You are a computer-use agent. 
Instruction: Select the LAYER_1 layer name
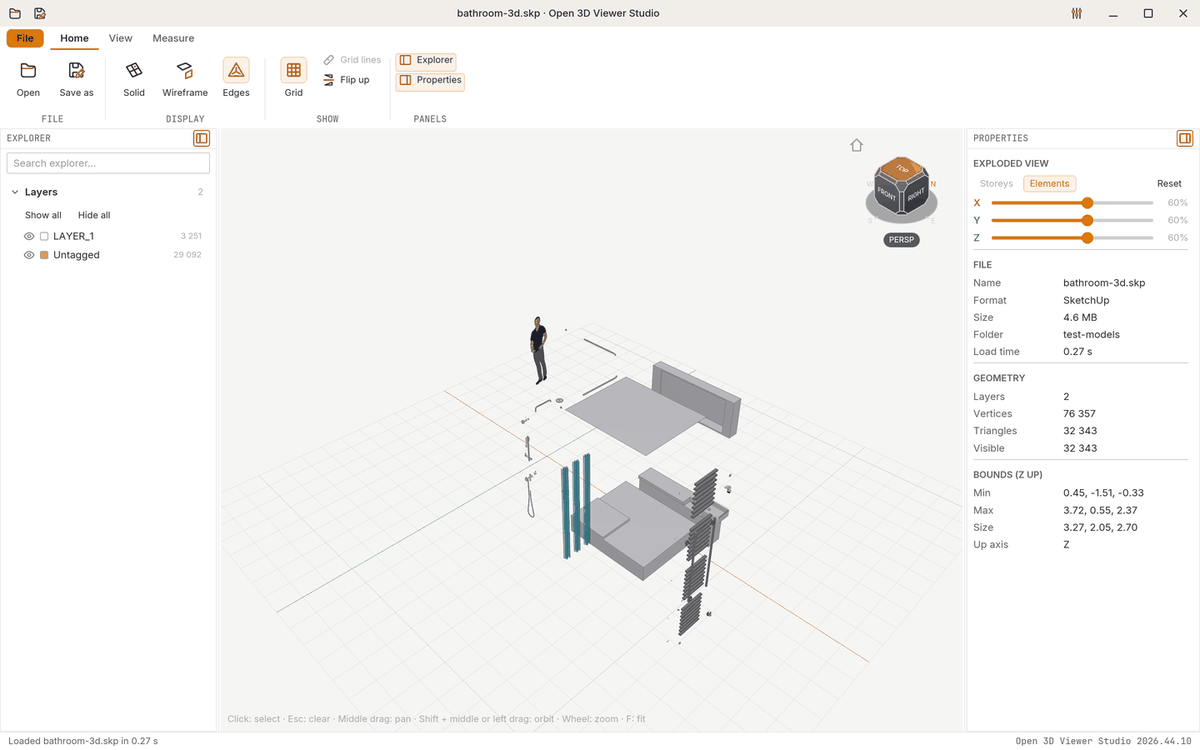[x=73, y=236]
